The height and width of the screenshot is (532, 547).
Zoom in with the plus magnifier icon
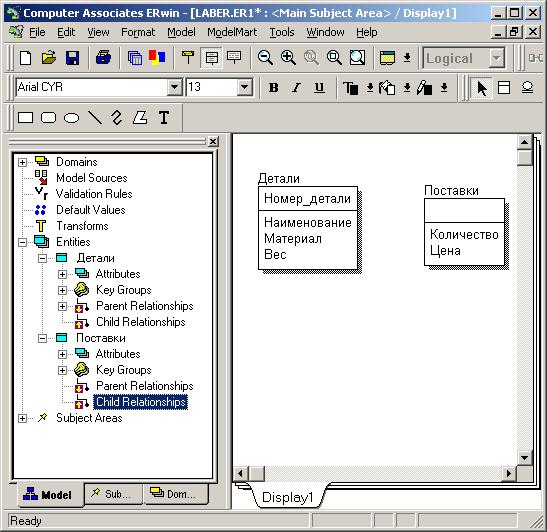288,58
